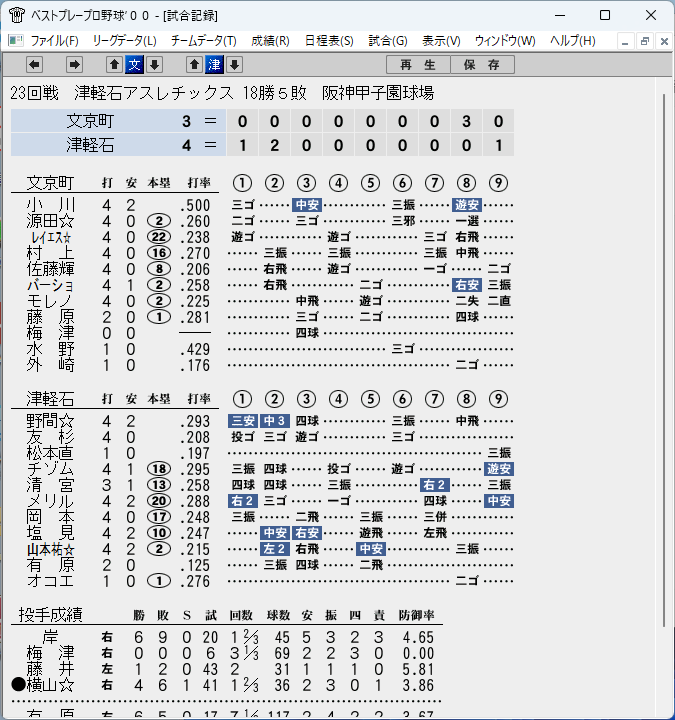
Task: Click the 保存 save button
Action: tap(482, 65)
